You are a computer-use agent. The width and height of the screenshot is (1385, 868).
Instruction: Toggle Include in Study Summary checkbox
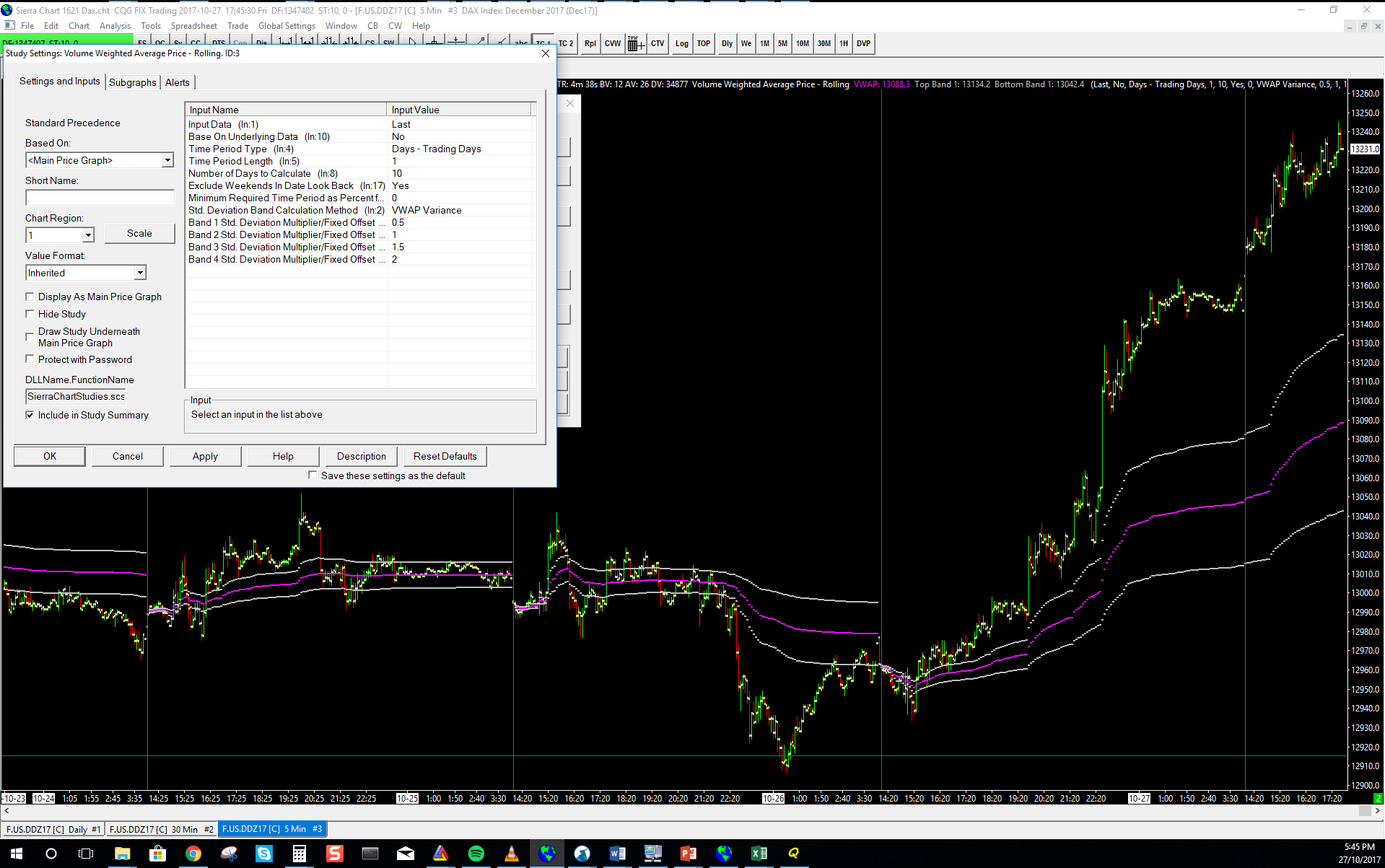click(30, 415)
